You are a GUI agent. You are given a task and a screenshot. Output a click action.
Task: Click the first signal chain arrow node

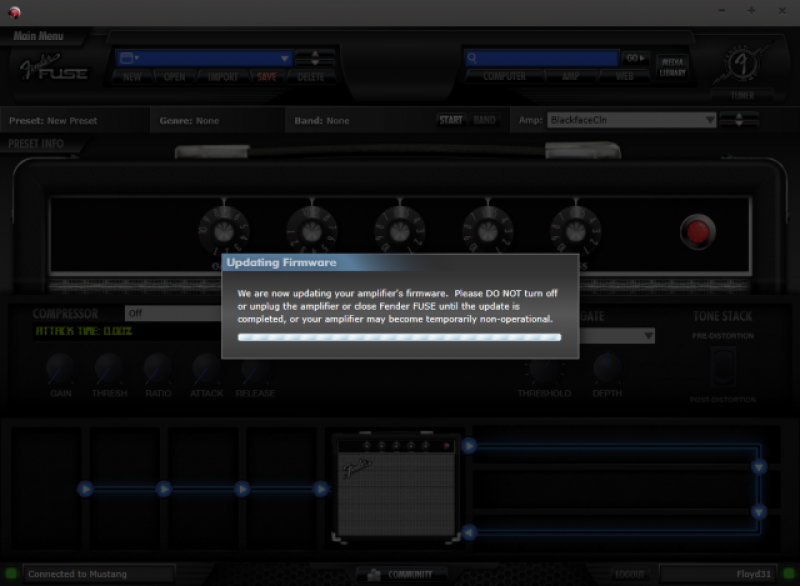pyautogui.click(x=86, y=489)
